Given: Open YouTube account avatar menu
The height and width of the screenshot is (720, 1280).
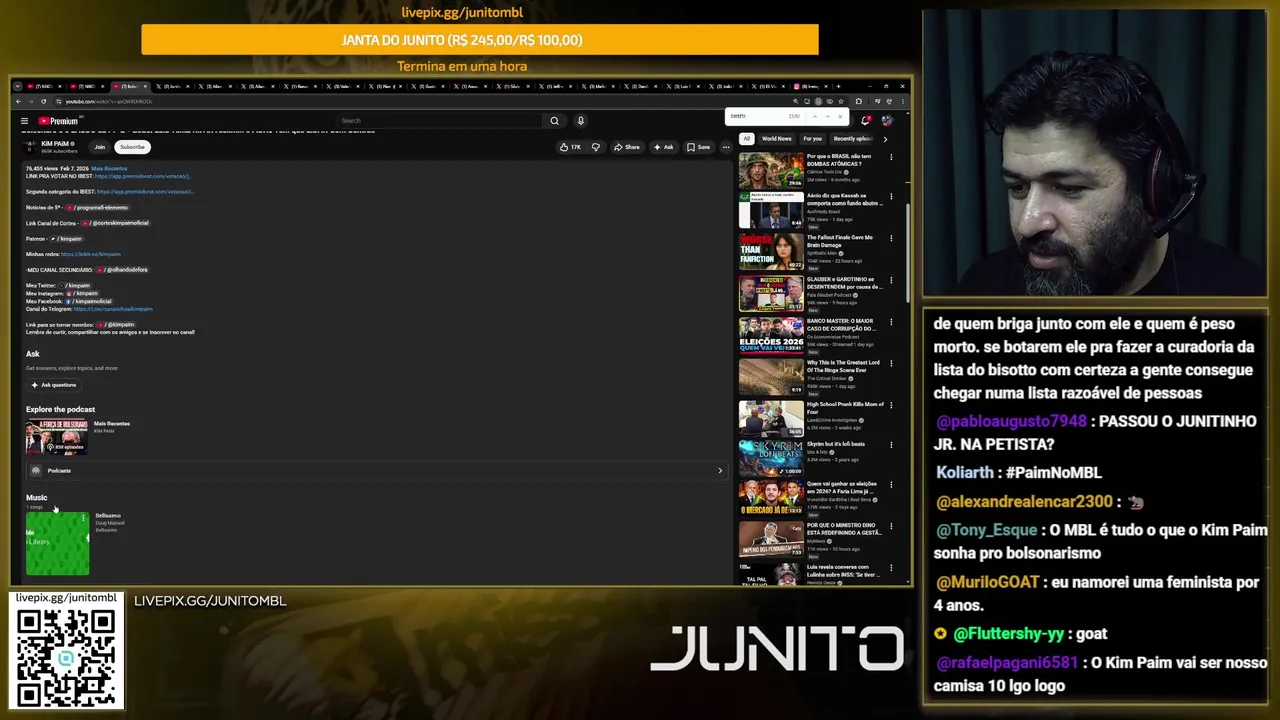Looking at the screenshot, I should pyautogui.click(x=887, y=121).
